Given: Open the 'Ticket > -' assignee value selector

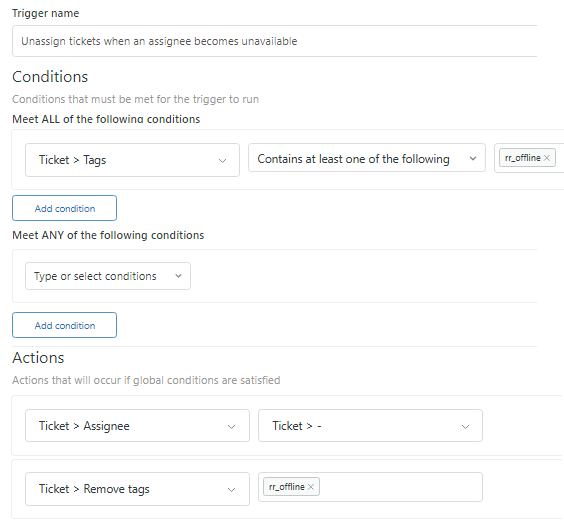Looking at the screenshot, I should (370, 426).
